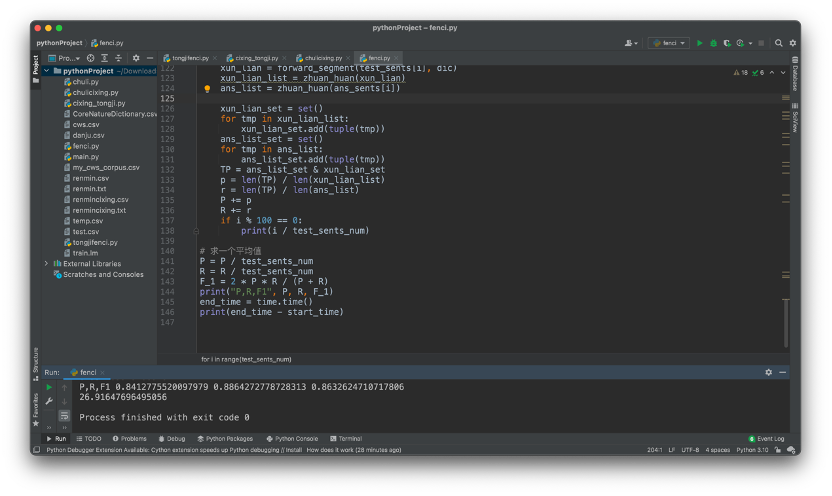Screen dimensions: 832x496
Task: Click the Install link in status bar
Action: (293, 450)
